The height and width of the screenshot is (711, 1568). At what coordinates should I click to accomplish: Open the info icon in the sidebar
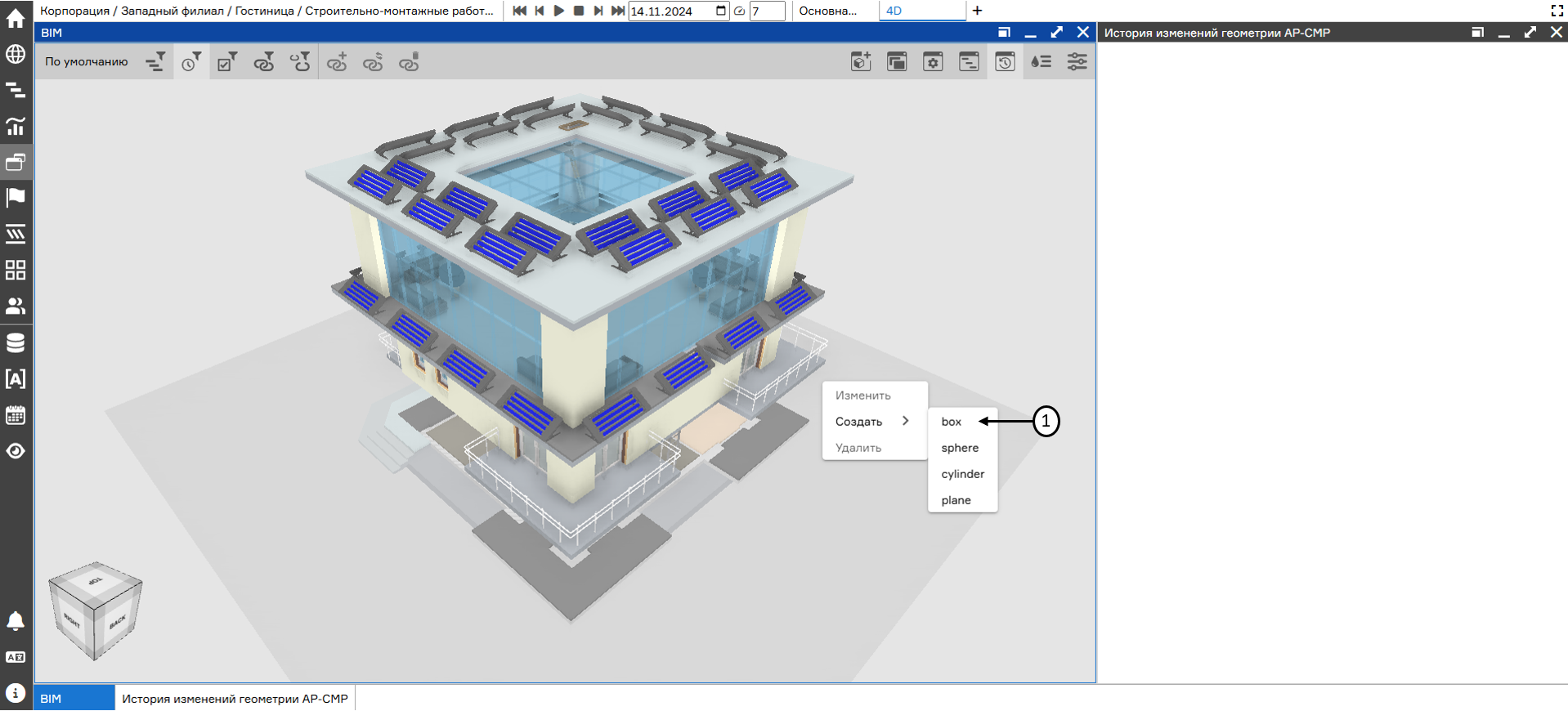16,693
